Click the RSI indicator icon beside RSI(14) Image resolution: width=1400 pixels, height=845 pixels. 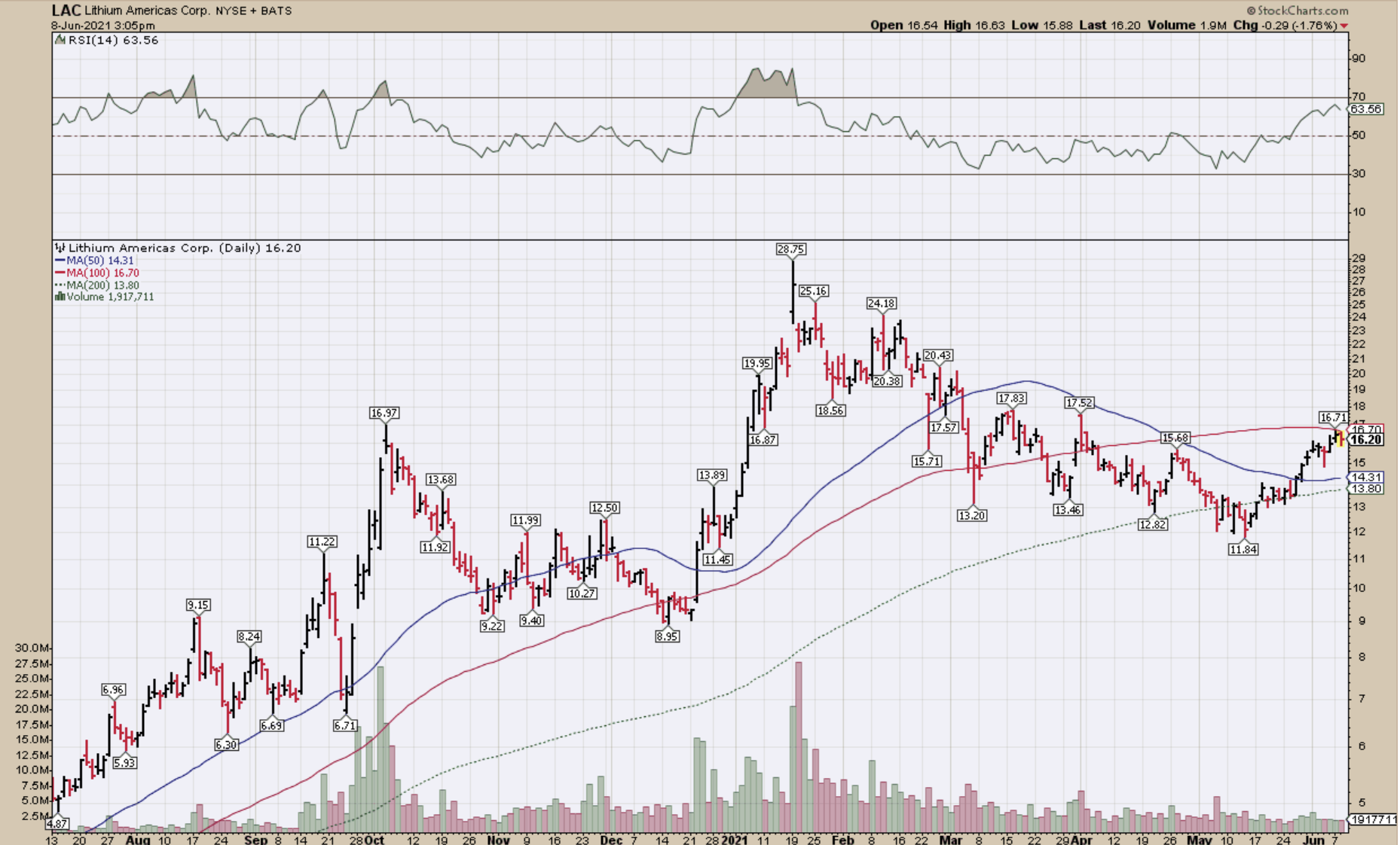click(60, 41)
